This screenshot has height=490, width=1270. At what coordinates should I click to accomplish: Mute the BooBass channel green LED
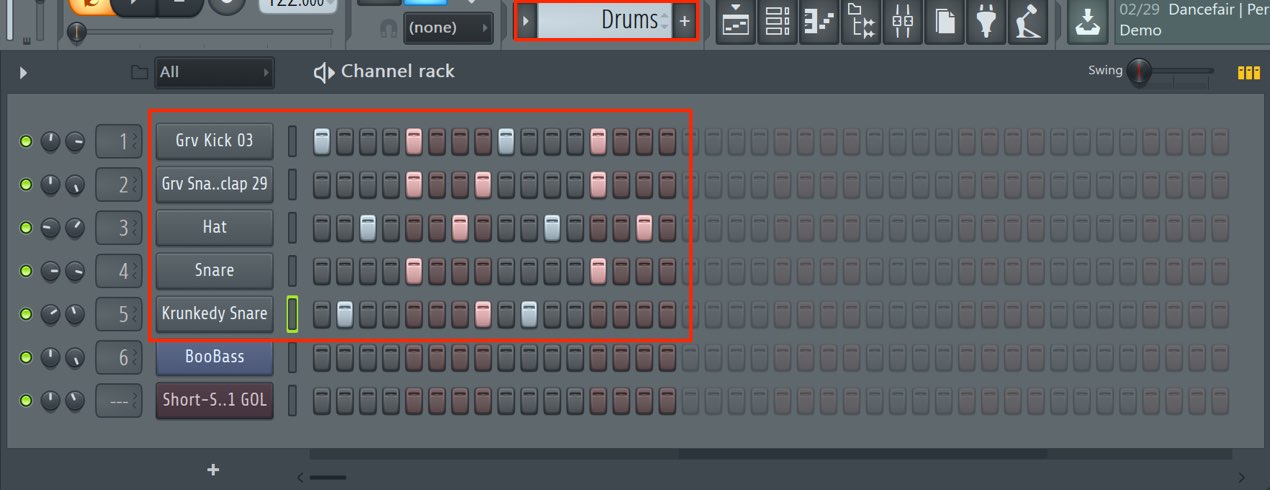tap(26, 357)
